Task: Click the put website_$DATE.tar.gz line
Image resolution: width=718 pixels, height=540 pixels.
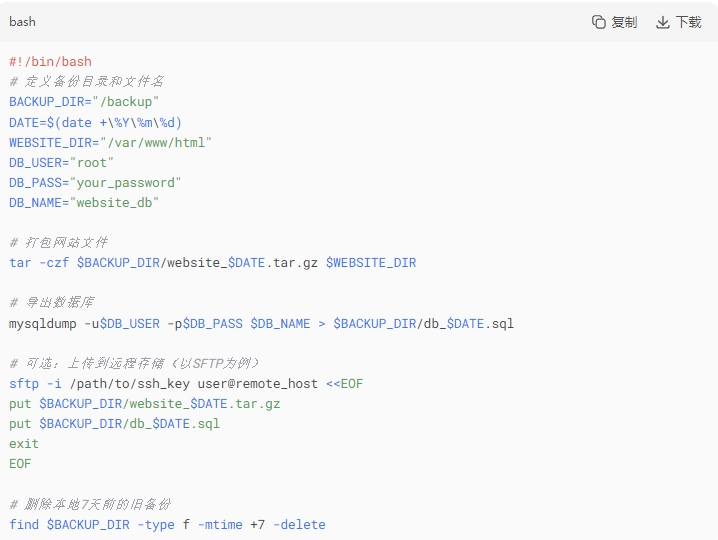Action: [x=145, y=403]
